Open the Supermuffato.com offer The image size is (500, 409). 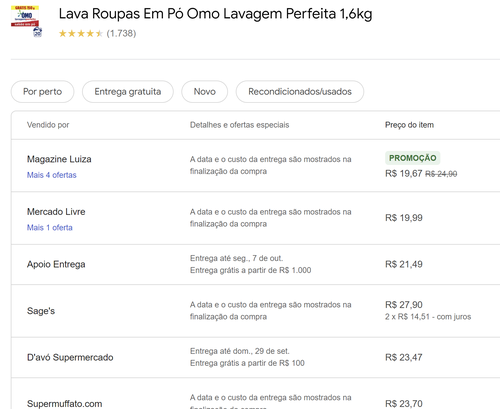[x=65, y=404]
